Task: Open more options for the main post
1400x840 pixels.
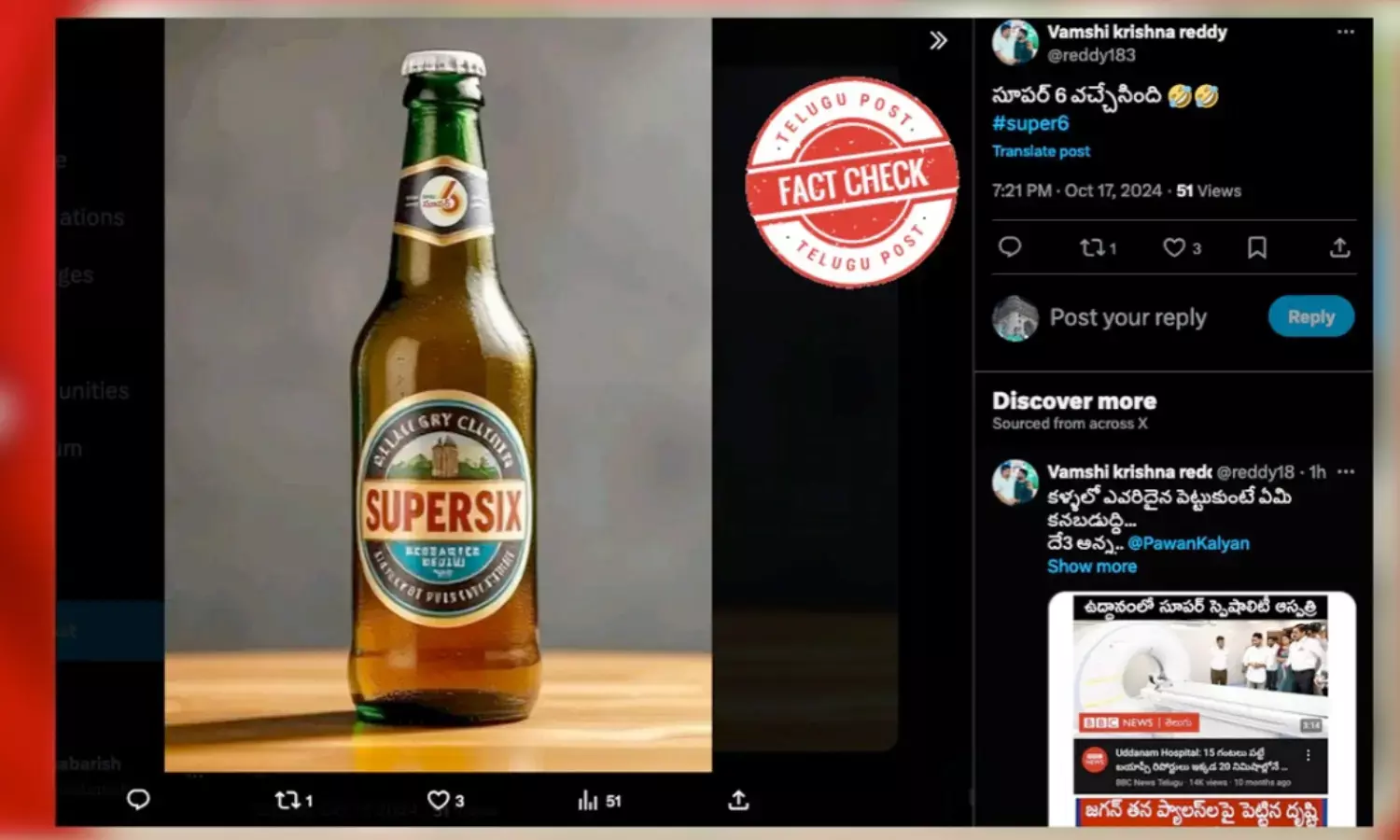Action: [1345, 32]
